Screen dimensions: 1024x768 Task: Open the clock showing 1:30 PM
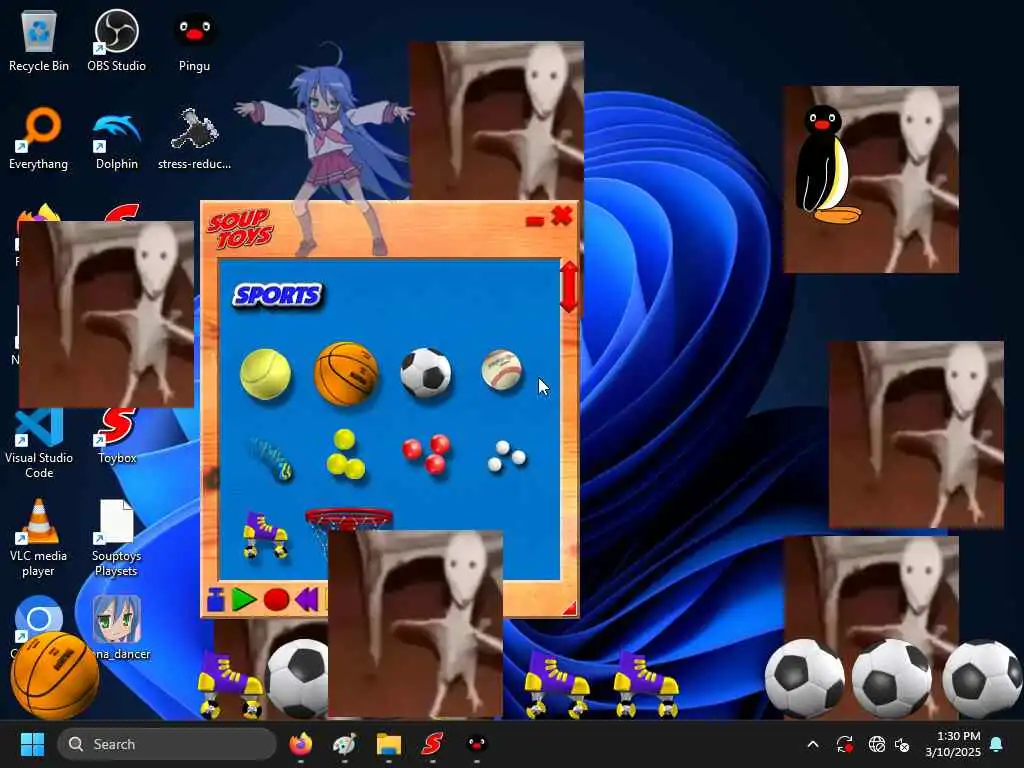click(x=953, y=744)
